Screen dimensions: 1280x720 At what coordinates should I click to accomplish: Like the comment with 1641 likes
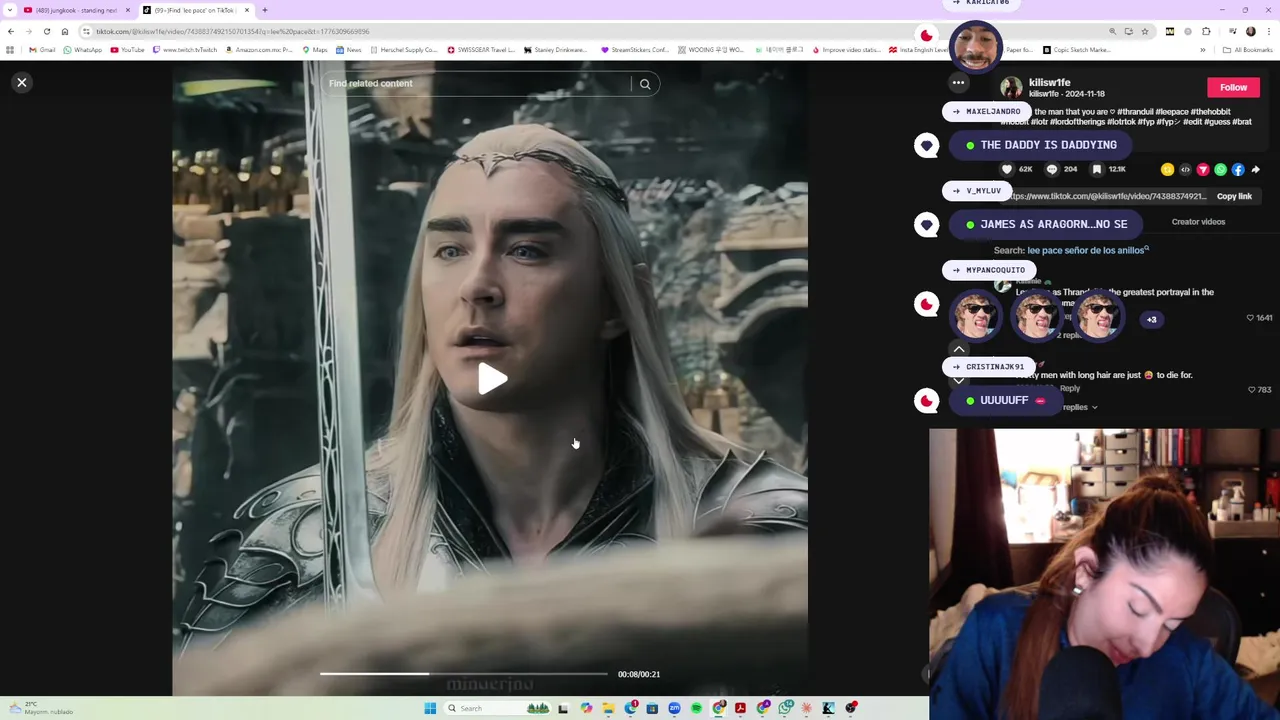point(1250,318)
